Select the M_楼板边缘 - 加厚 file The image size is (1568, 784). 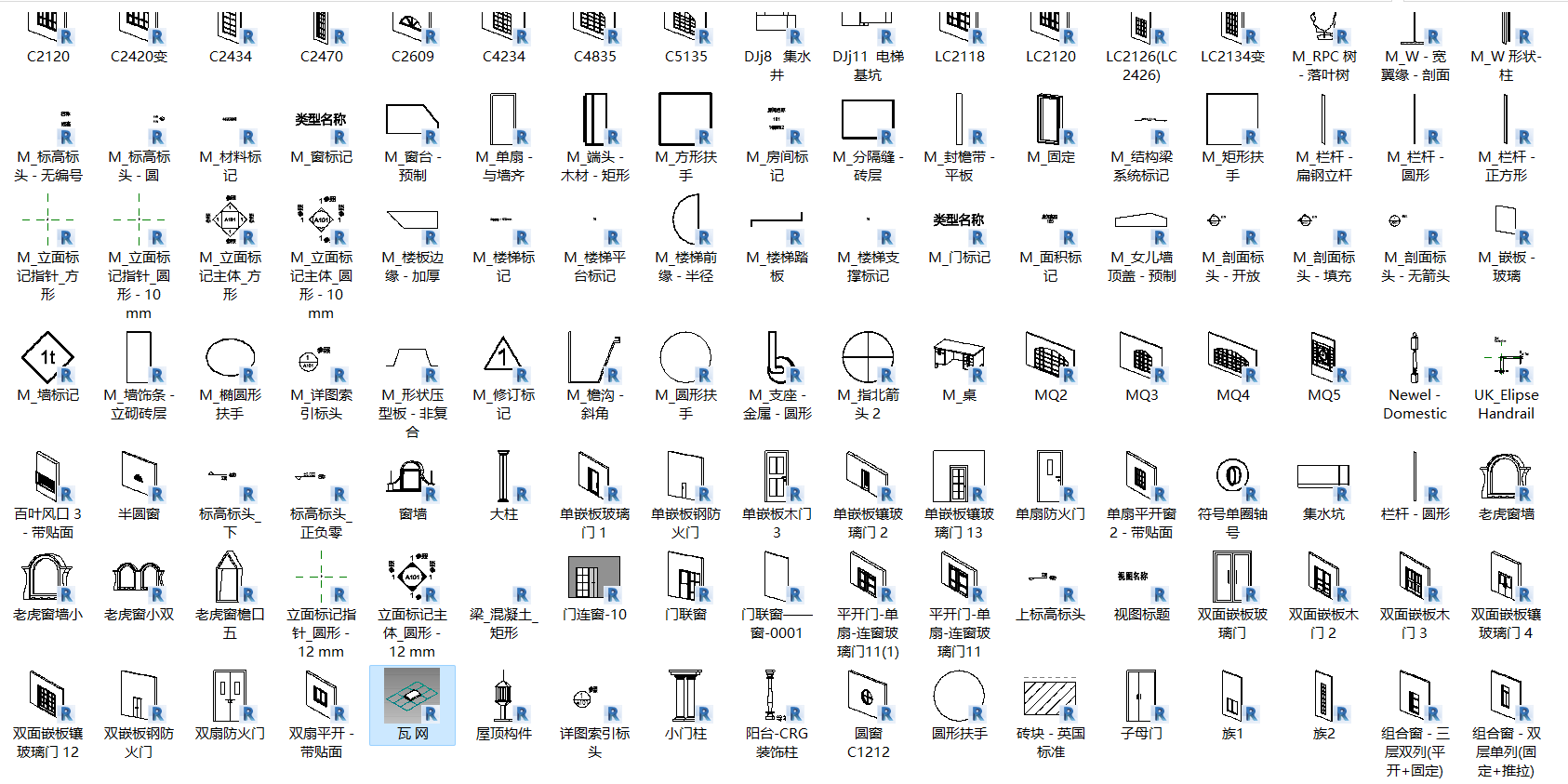pos(412,238)
